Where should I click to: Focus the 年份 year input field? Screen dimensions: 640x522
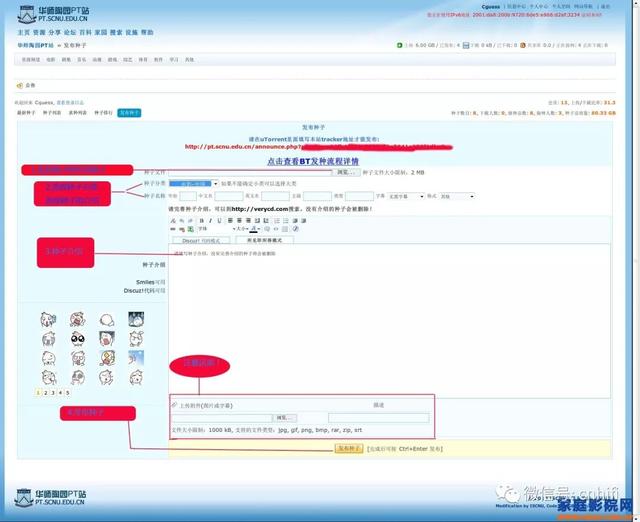[188, 196]
